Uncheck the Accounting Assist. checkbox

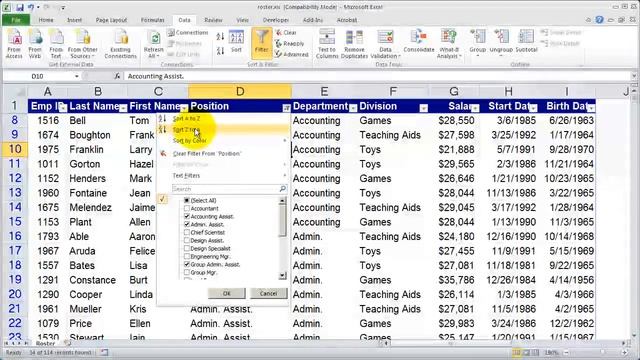(187, 216)
